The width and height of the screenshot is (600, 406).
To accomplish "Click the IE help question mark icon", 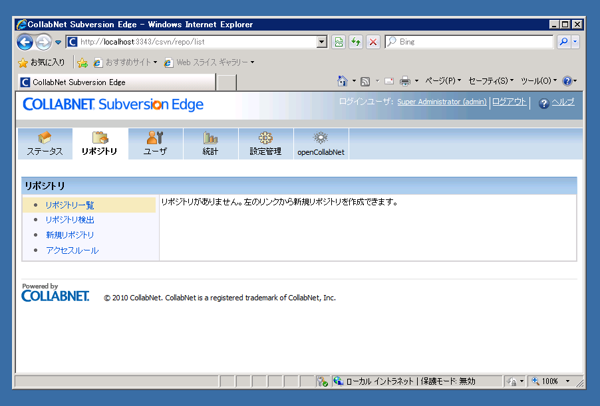I will (567, 81).
